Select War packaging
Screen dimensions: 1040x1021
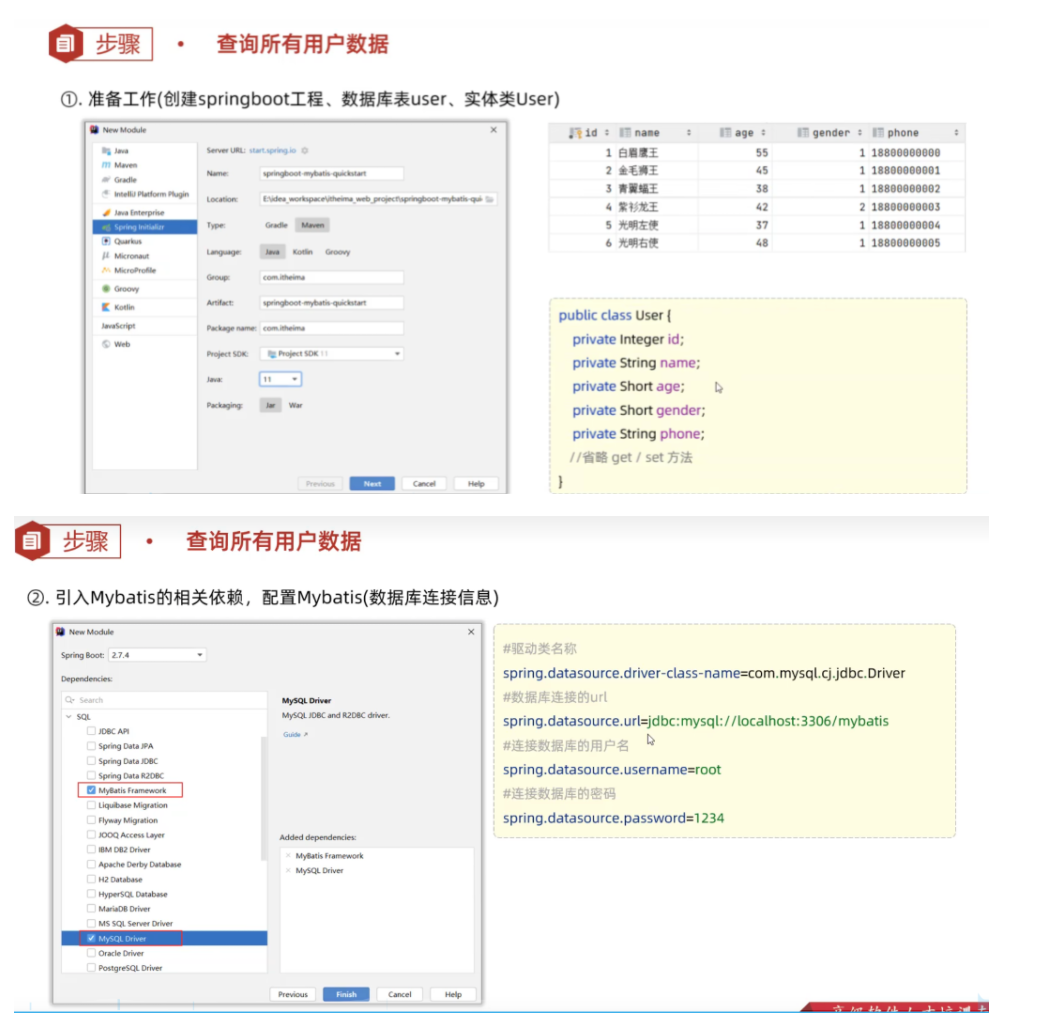click(295, 405)
